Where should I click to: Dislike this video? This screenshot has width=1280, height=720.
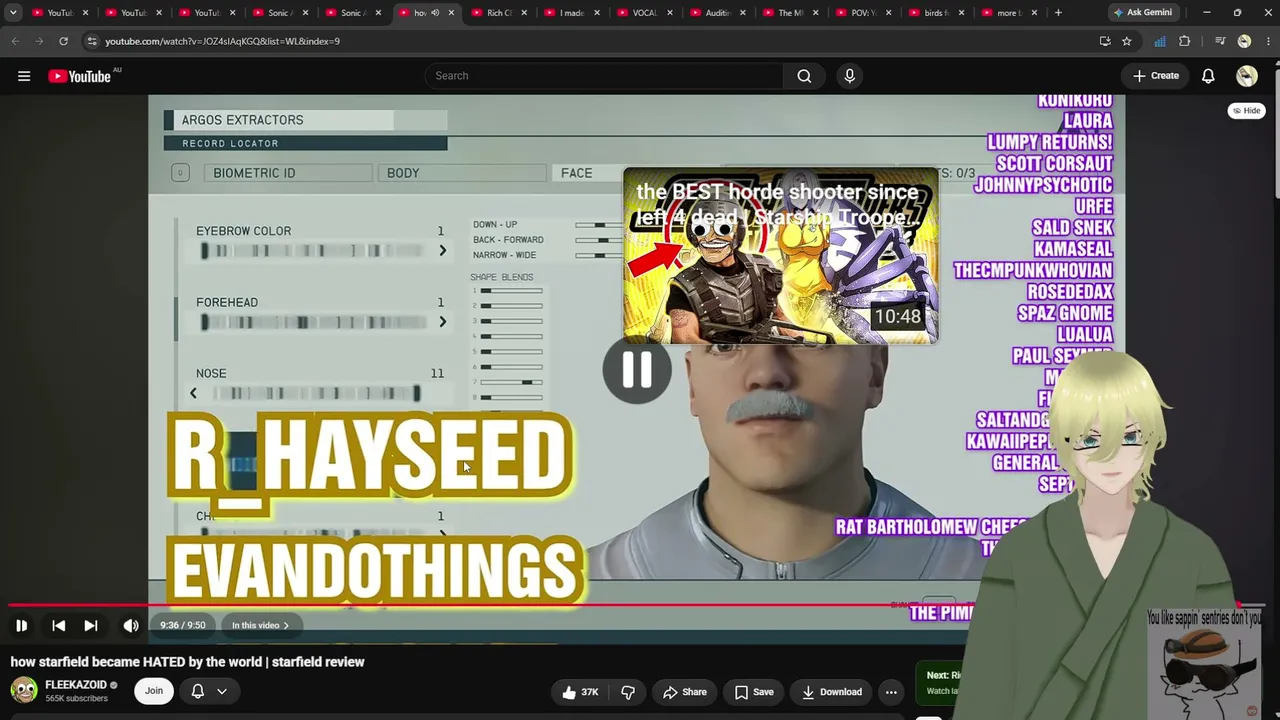[x=628, y=692]
